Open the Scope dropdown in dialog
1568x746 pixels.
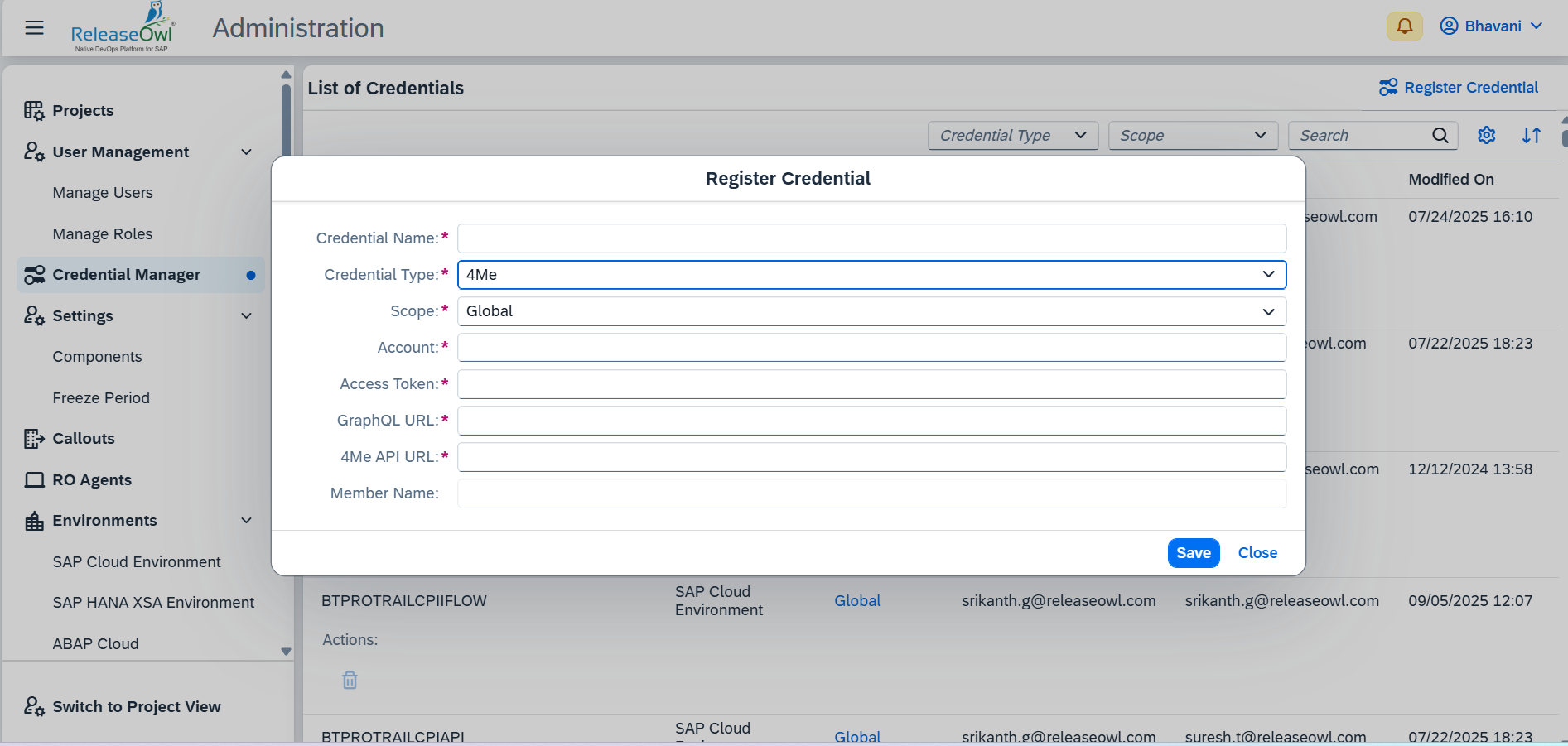coord(871,311)
